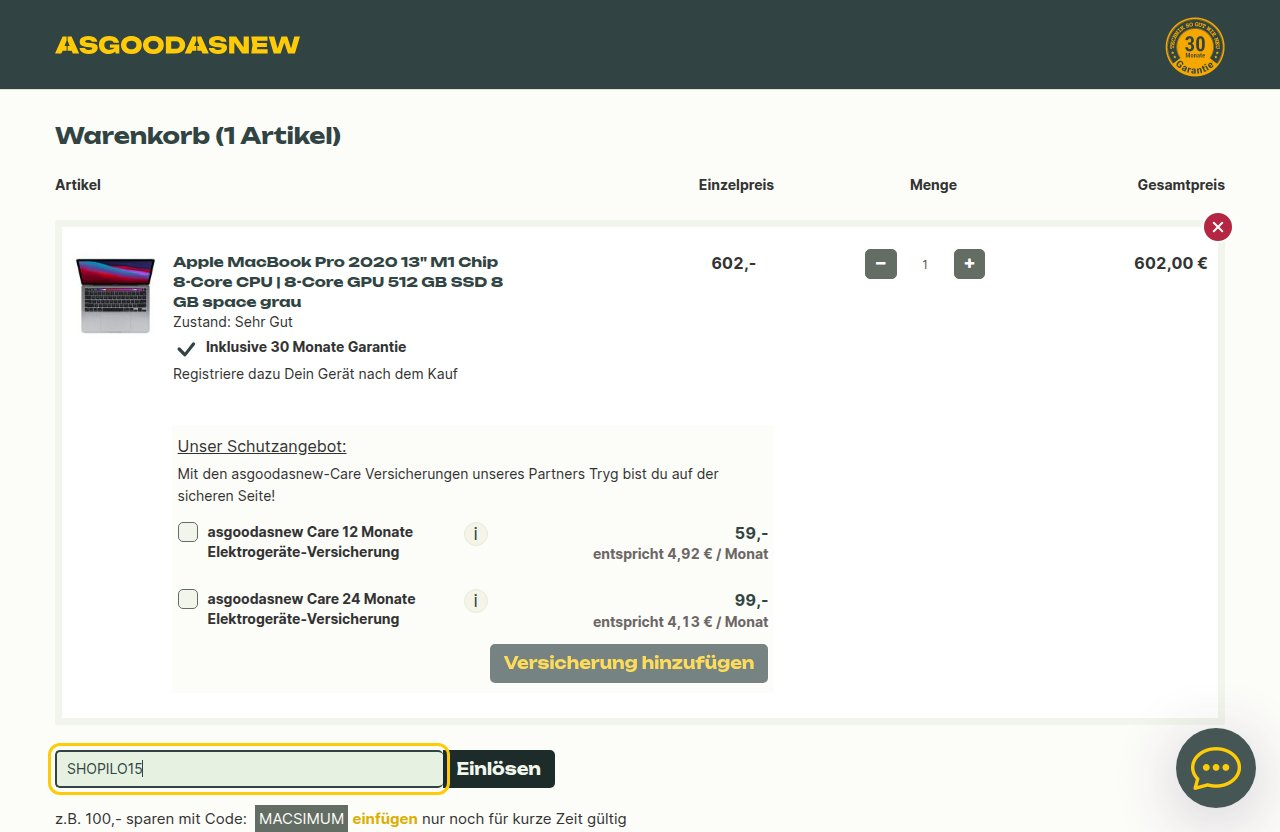Click the total price 602,00 €
The height and width of the screenshot is (832, 1280).
[1171, 264]
